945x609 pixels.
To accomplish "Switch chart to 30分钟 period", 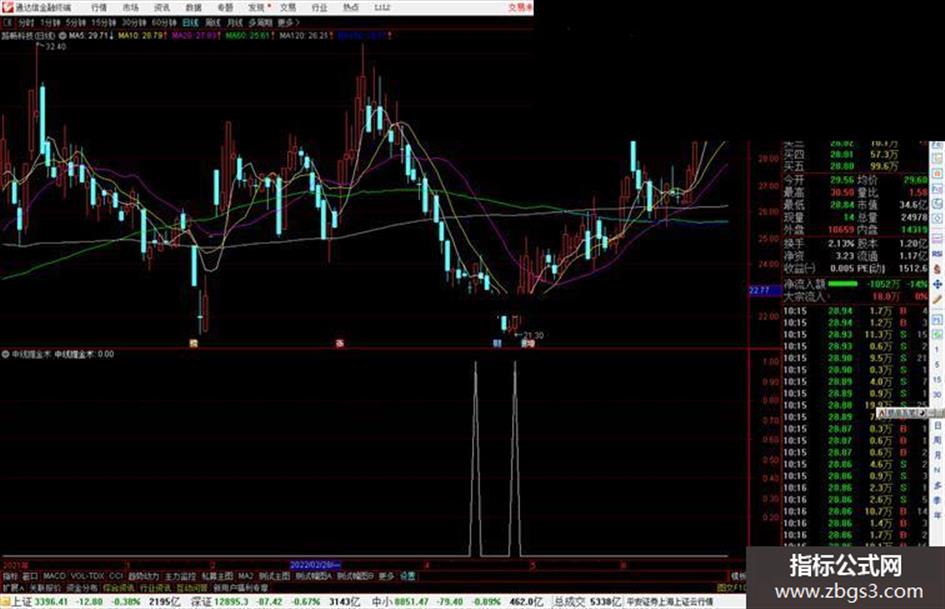I will [134, 22].
